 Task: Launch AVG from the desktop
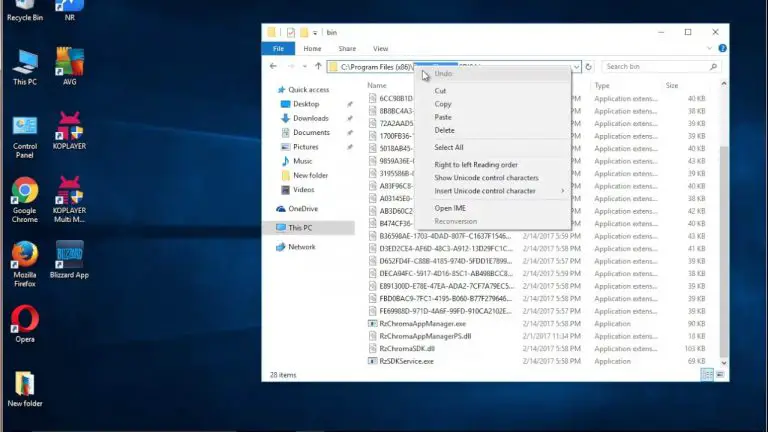(70, 67)
